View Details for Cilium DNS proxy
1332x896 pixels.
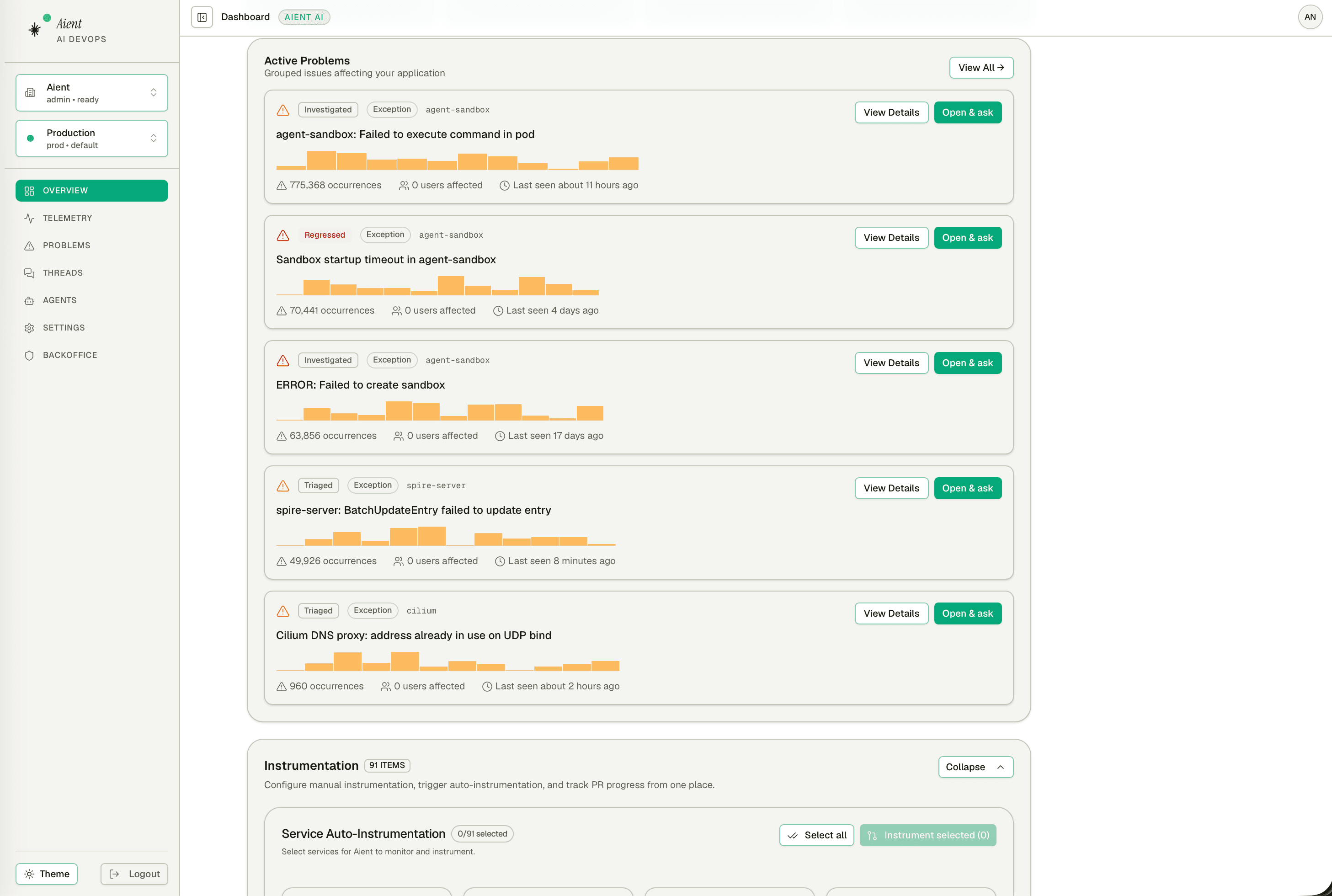click(x=891, y=613)
